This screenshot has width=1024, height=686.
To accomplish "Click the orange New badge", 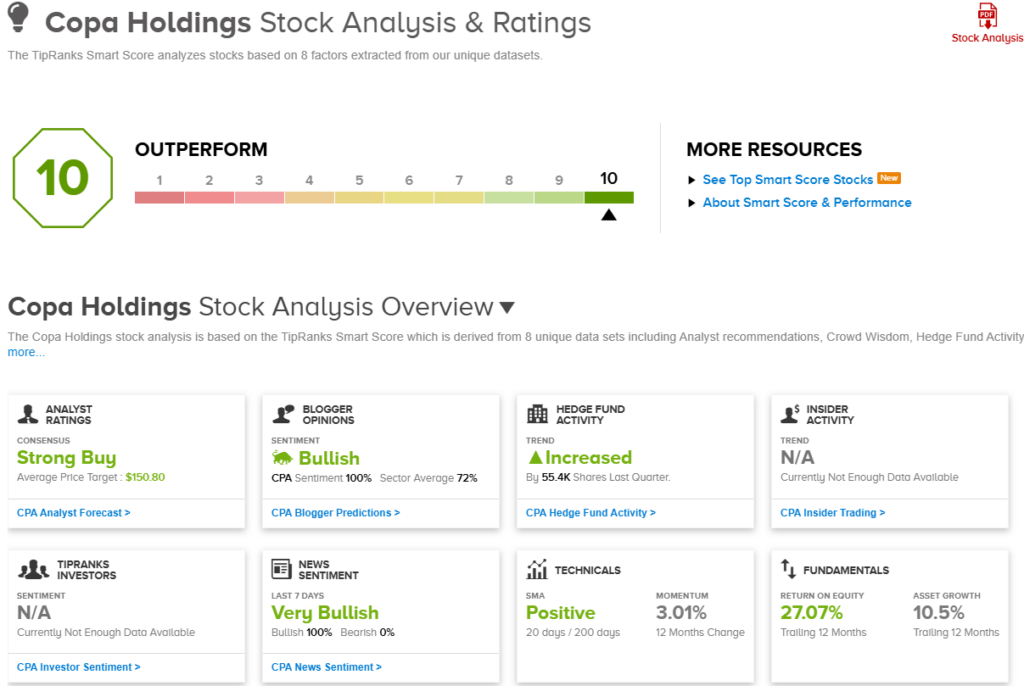I will point(889,178).
